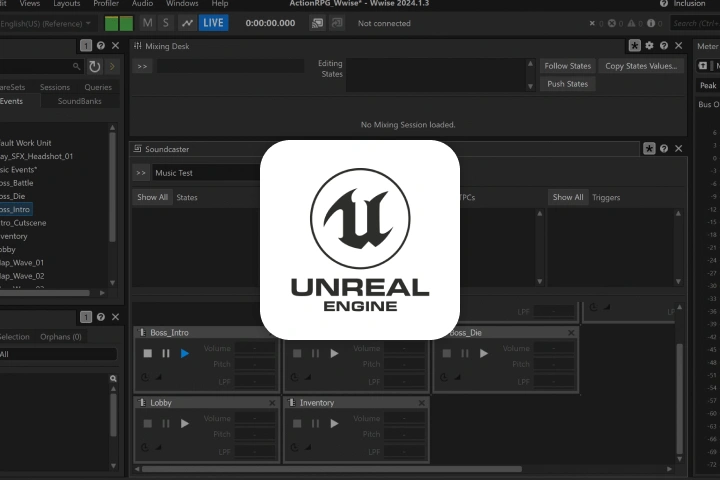Open the Profiler menu

point(106,4)
